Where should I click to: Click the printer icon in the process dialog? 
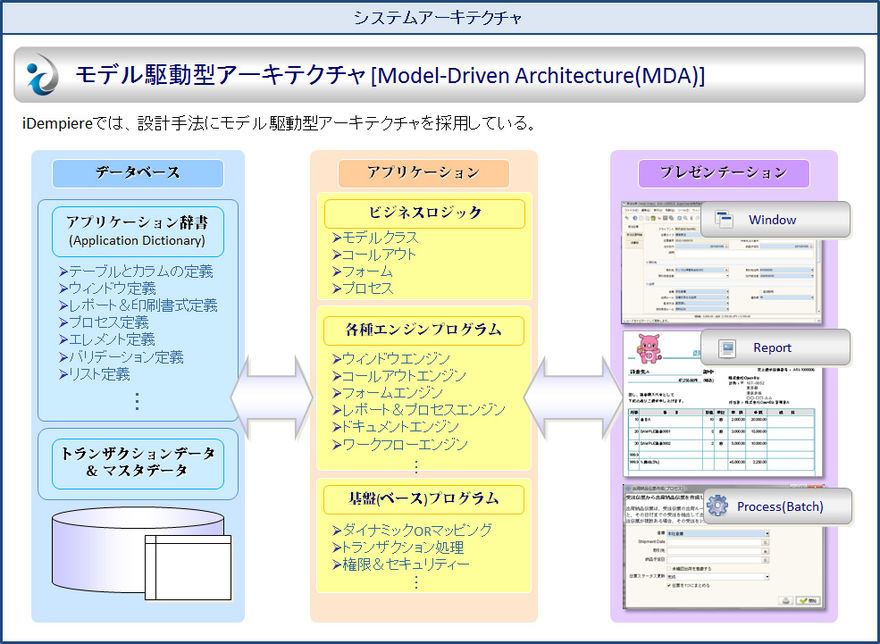pyautogui.click(x=784, y=601)
